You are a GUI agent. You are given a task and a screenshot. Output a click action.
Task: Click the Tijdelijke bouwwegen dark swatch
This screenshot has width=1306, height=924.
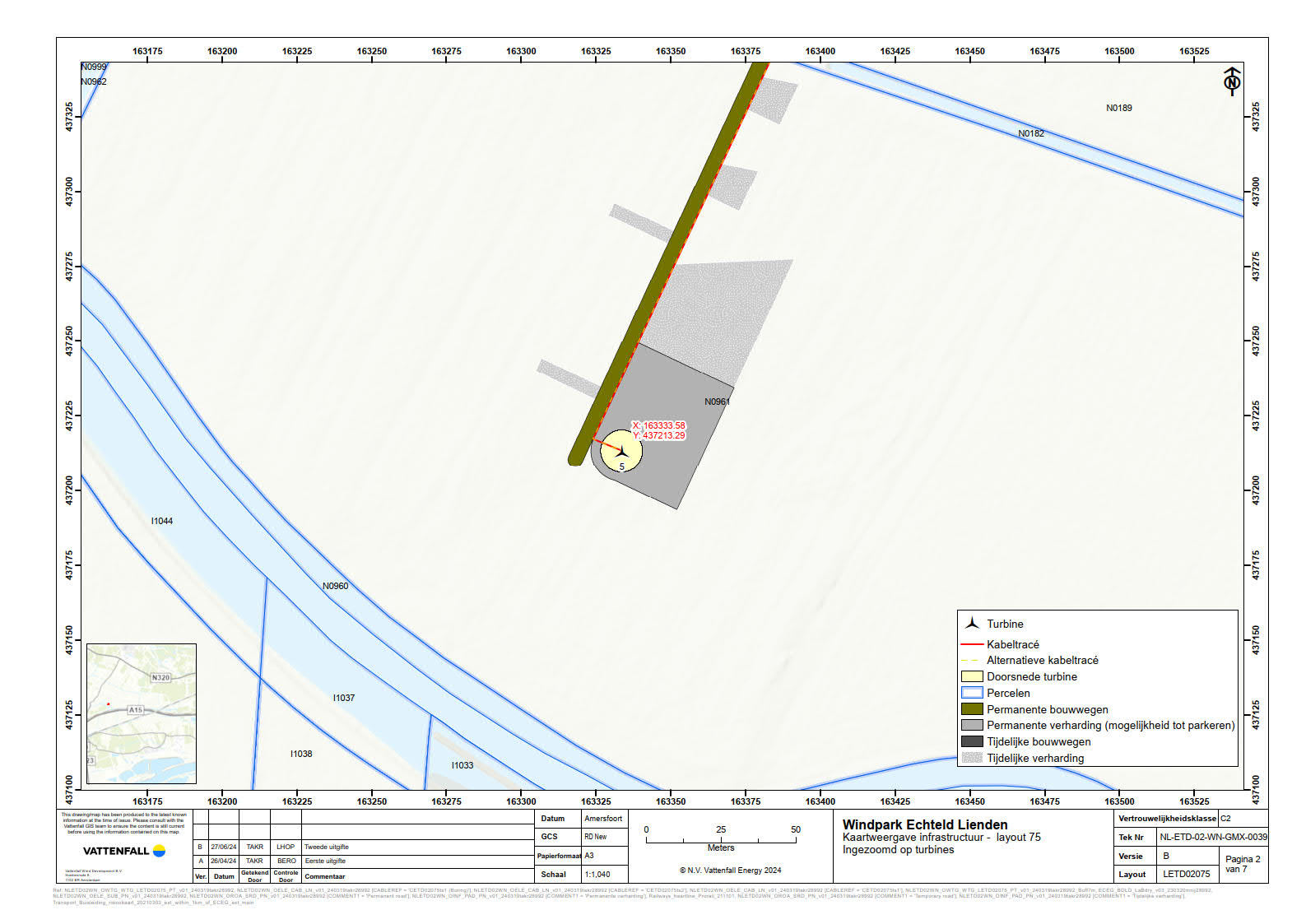[x=972, y=741]
